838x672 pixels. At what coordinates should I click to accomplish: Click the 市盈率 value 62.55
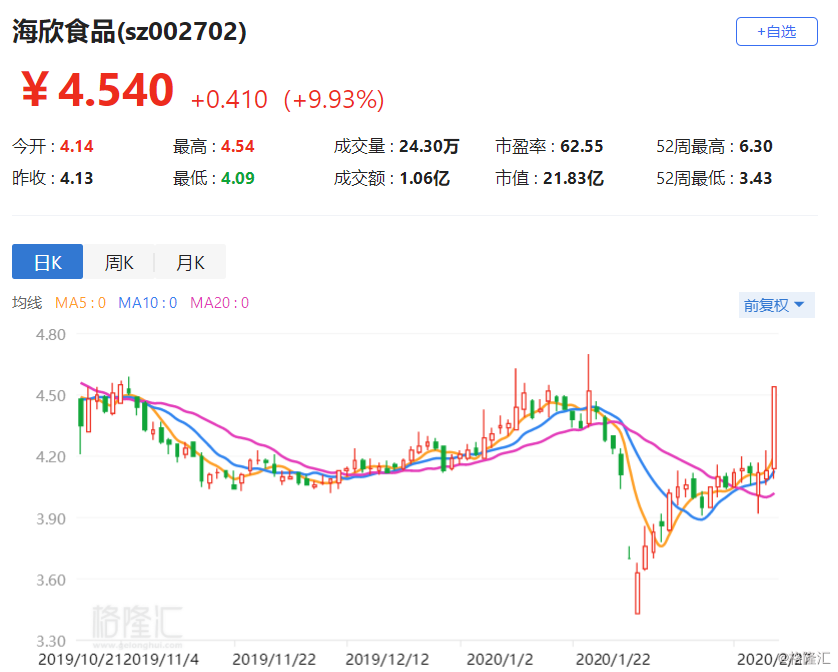click(x=581, y=146)
